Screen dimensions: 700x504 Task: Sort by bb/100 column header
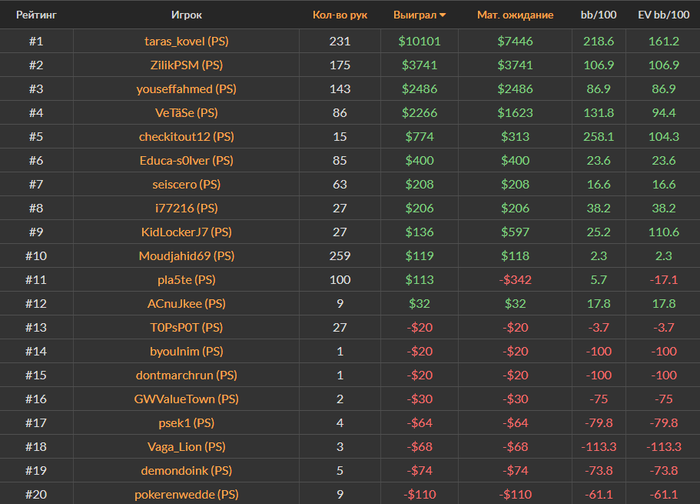tap(598, 16)
